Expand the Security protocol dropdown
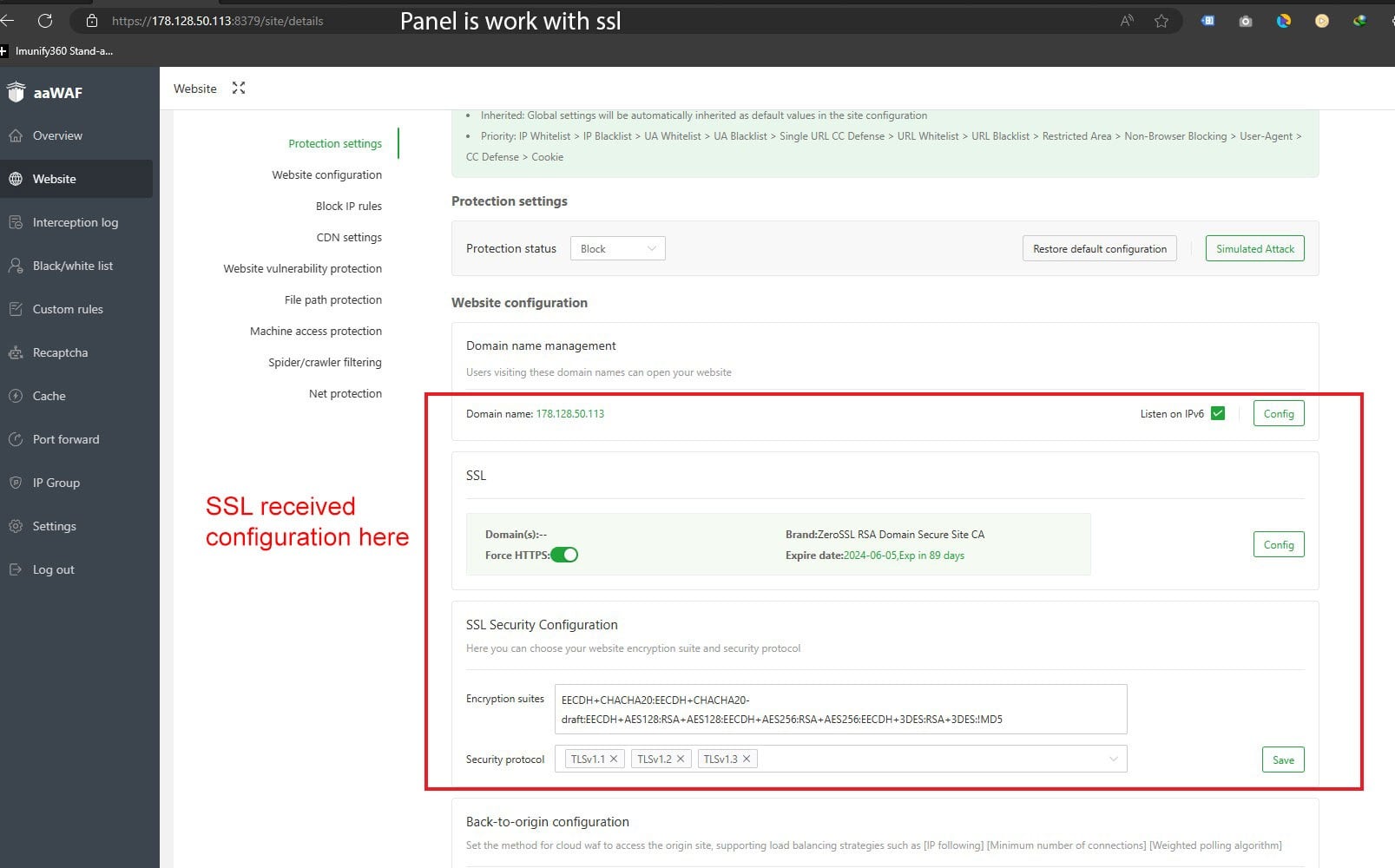The height and width of the screenshot is (868, 1395). (1114, 759)
